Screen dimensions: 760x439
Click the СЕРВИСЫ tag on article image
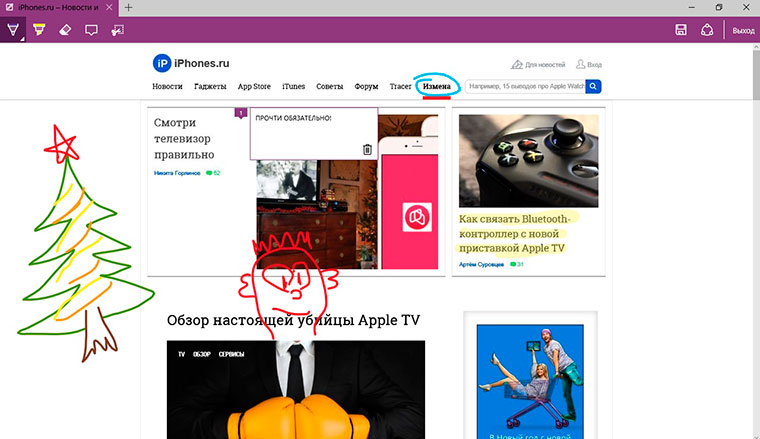(231, 354)
